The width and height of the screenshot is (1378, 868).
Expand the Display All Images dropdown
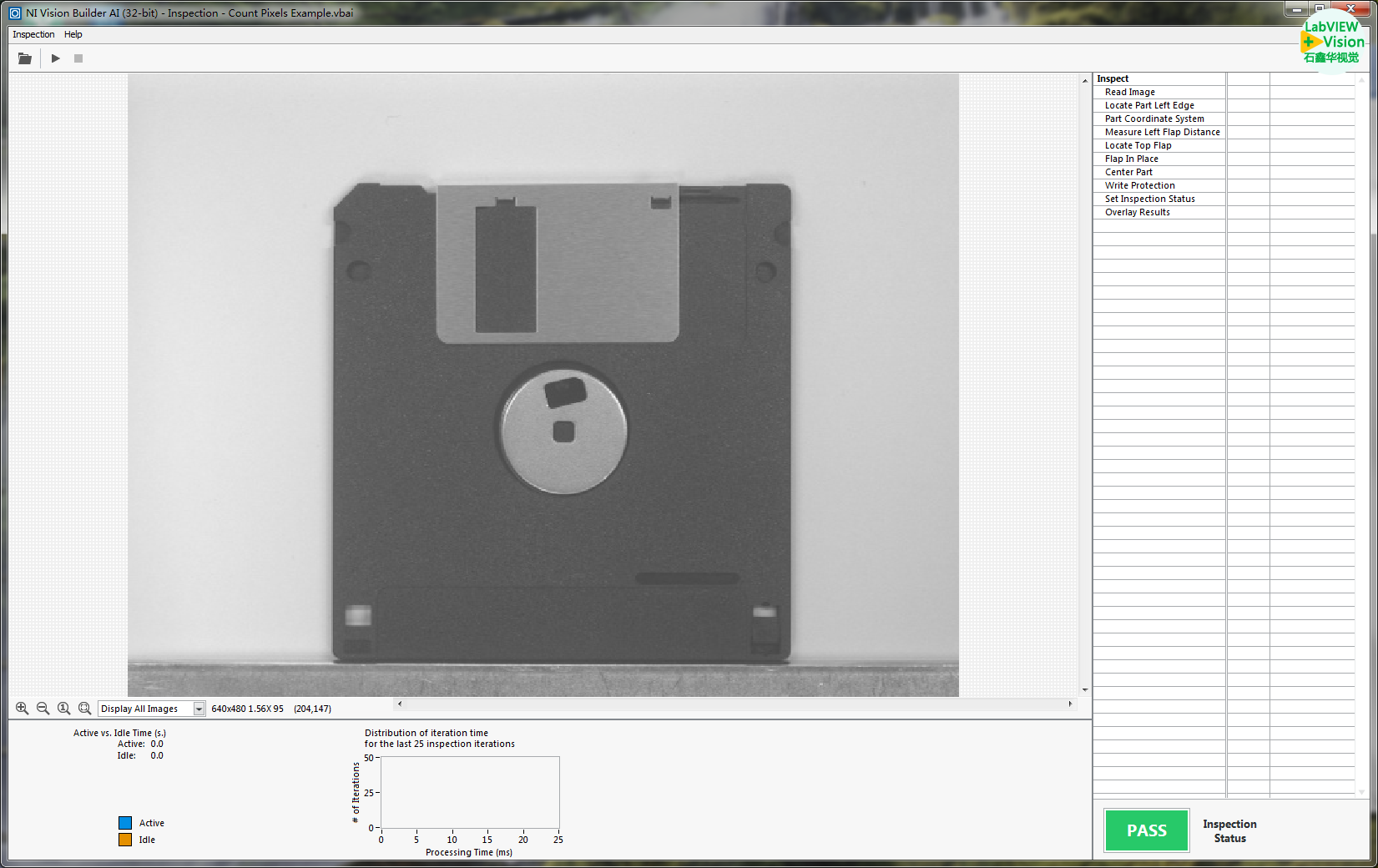point(199,709)
